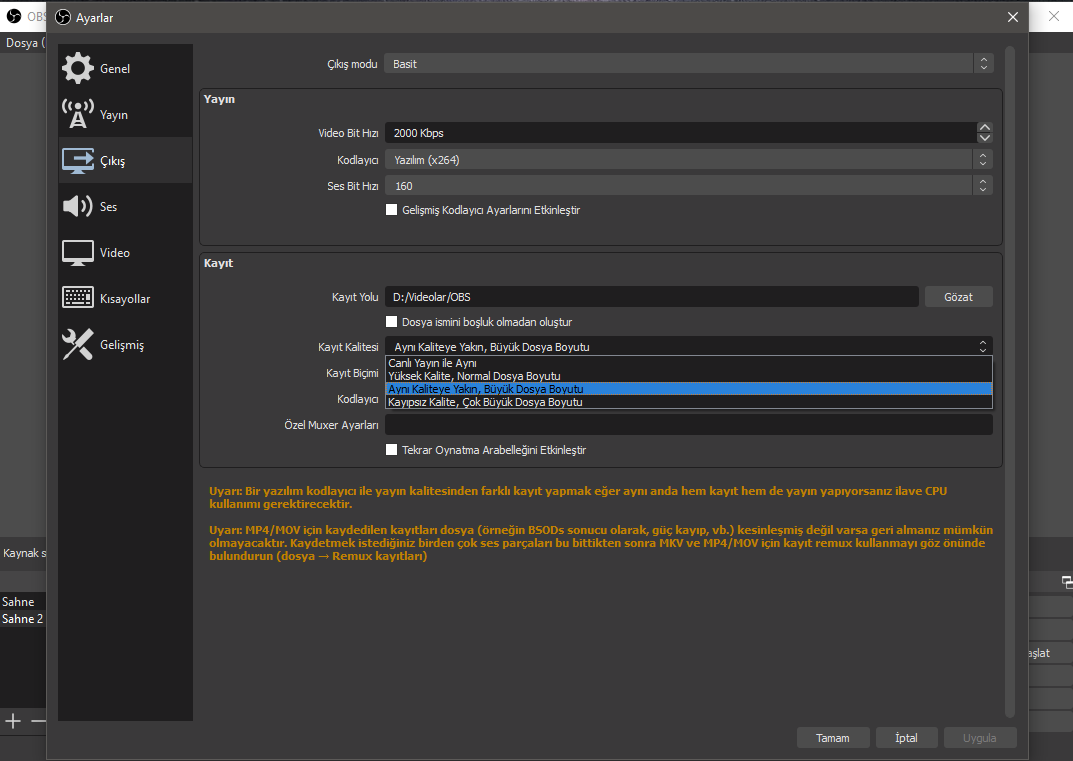Open the Çıkış modu dropdown
Screen dimensions: 1073x761
(688, 64)
